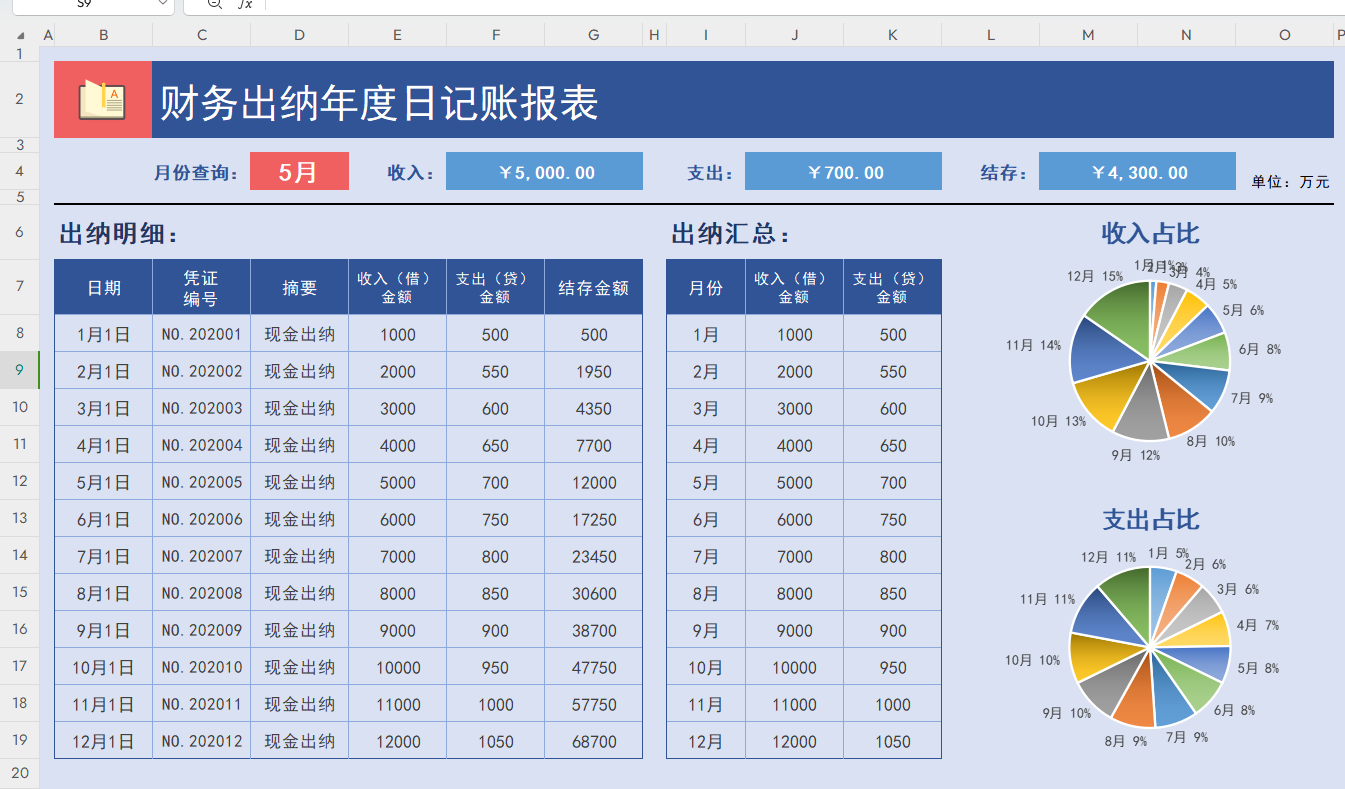The height and width of the screenshot is (789, 1345).
Task: Click the 单位：万元 text
Action: tap(1290, 181)
